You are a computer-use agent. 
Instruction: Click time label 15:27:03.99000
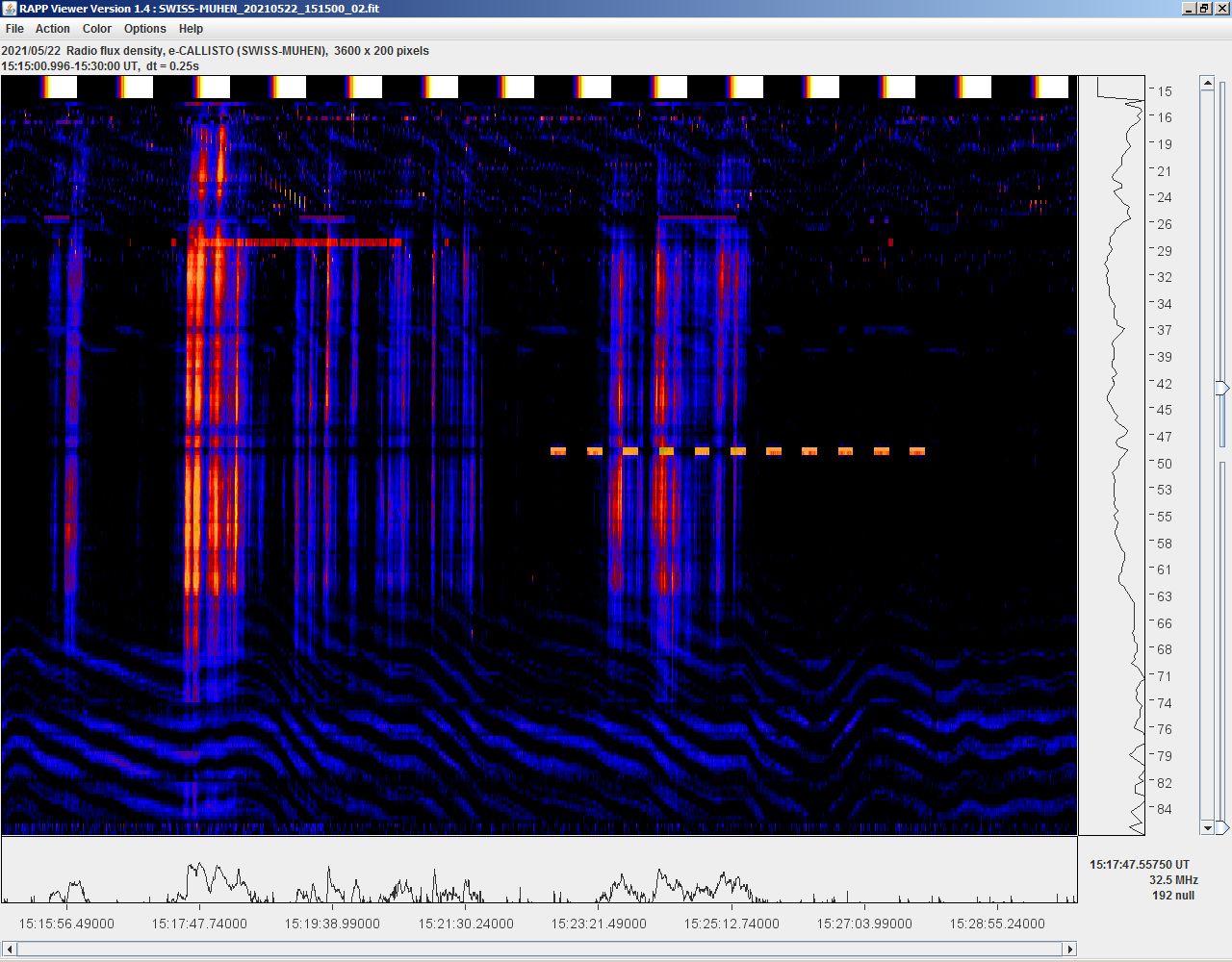click(x=864, y=924)
